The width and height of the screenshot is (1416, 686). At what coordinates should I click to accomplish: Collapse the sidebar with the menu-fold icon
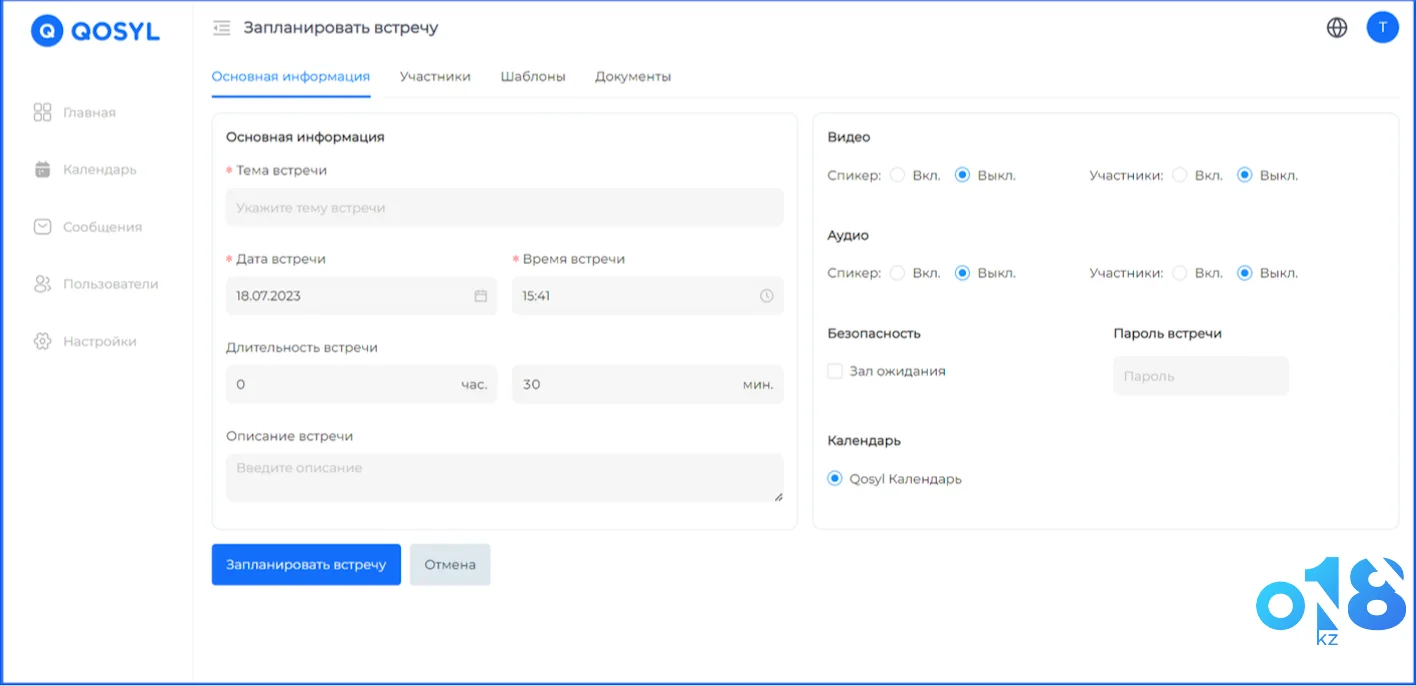[221, 28]
